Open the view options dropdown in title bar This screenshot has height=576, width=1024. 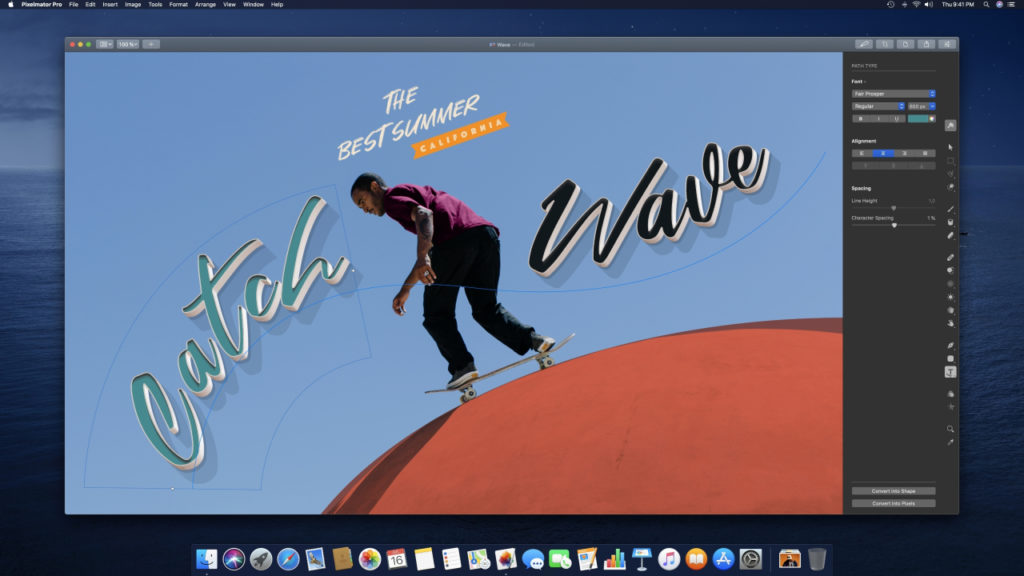(x=104, y=44)
